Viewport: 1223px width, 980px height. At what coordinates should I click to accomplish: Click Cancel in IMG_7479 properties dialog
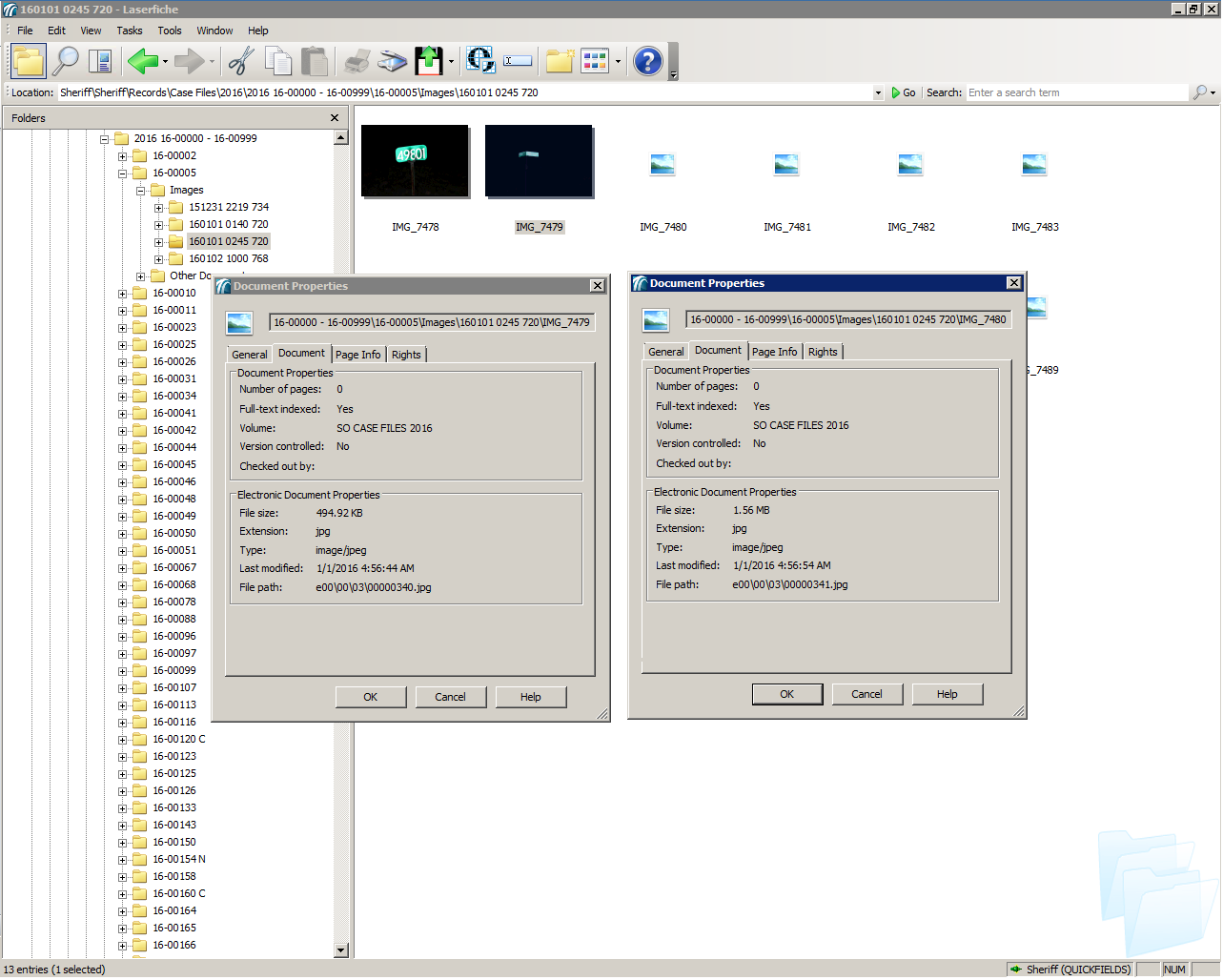[450, 697]
